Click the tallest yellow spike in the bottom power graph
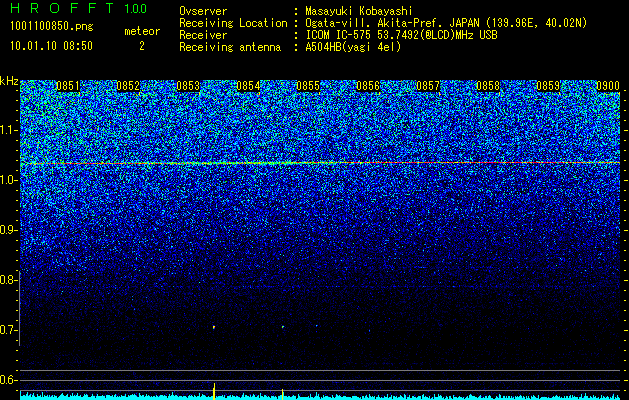 214,391
